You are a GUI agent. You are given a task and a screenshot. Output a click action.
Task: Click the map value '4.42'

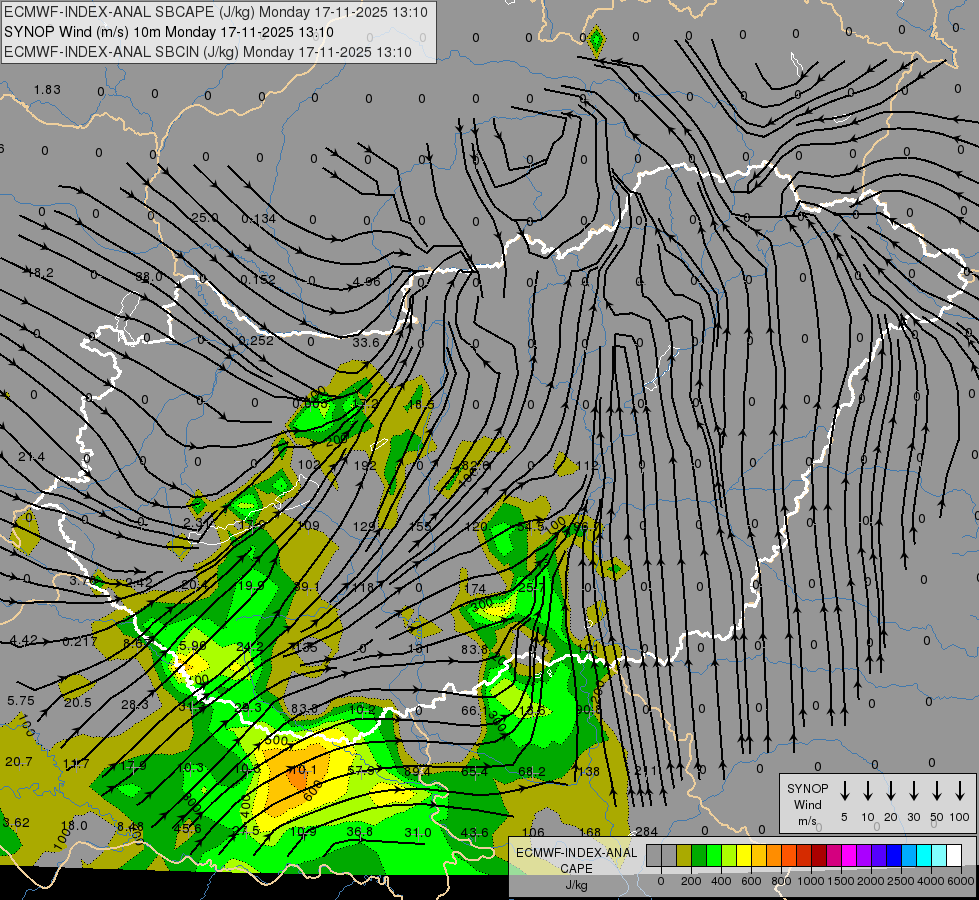point(24,640)
